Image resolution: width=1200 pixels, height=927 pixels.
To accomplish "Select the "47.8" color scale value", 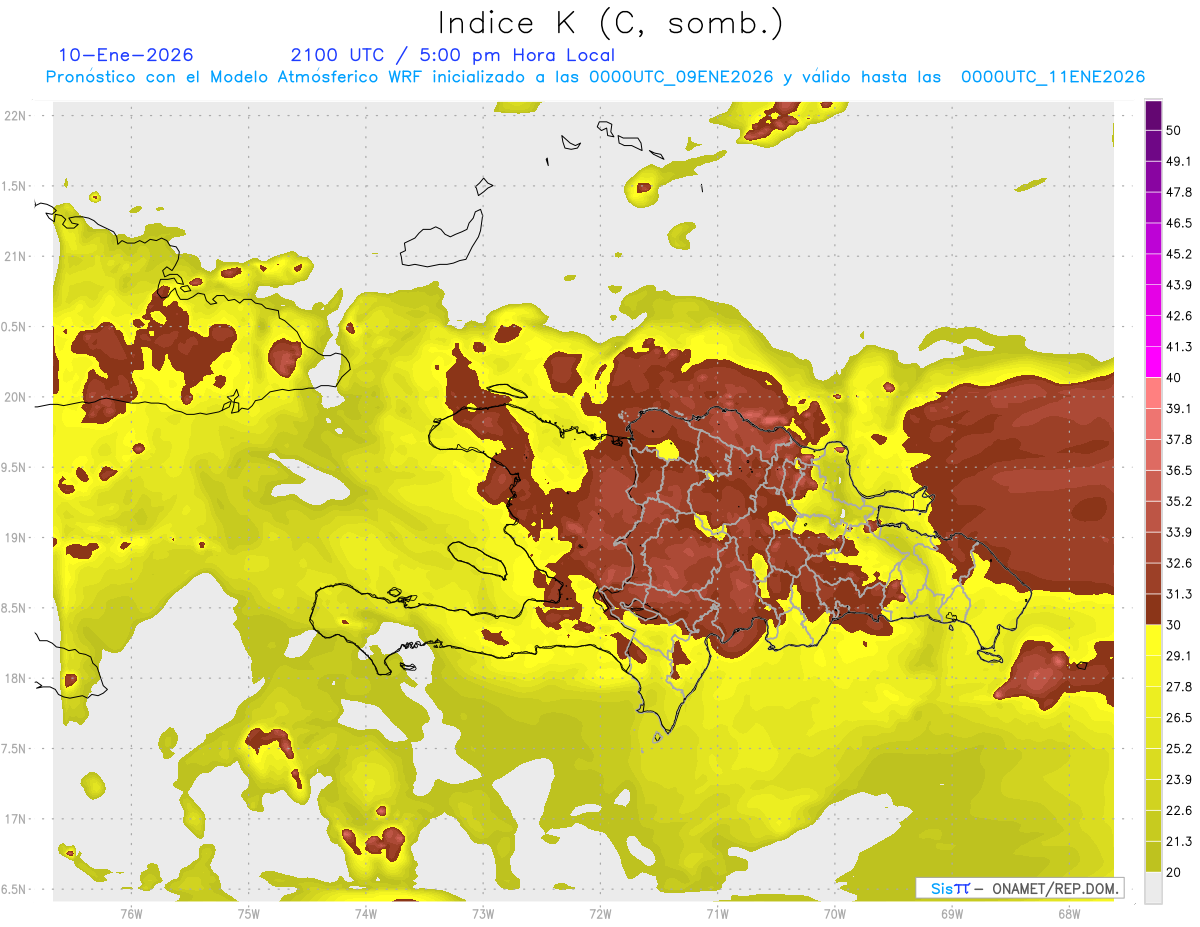I will tap(1179, 192).
